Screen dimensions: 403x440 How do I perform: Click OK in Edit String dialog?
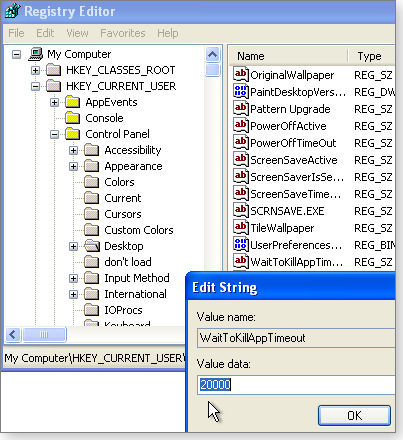(x=354, y=415)
